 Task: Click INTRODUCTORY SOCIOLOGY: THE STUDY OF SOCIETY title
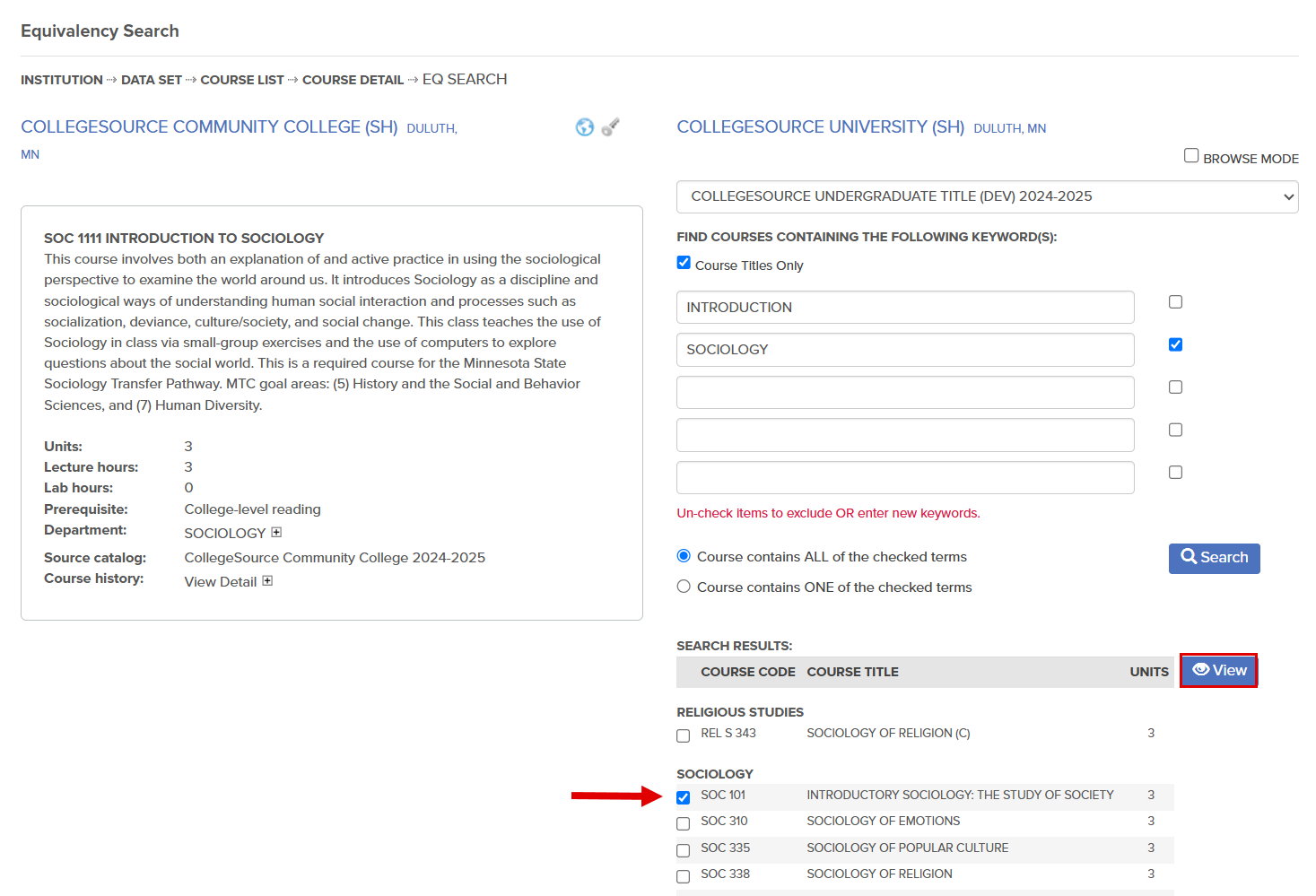click(x=960, y=796)
